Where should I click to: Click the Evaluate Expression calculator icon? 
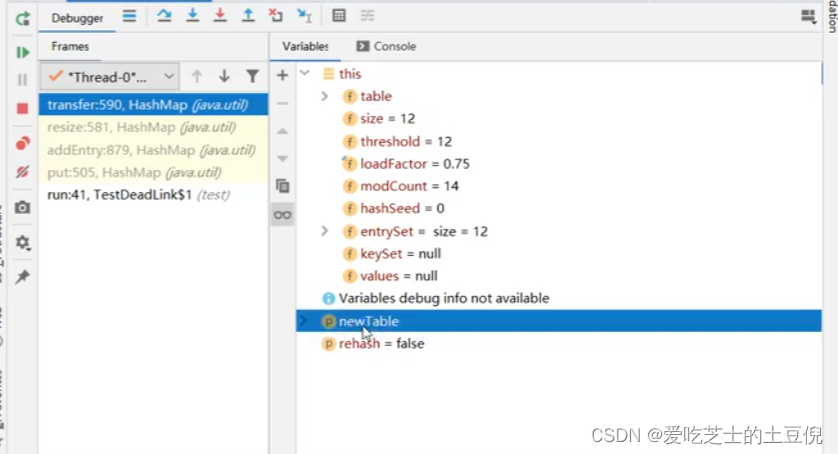coord(339,16)
